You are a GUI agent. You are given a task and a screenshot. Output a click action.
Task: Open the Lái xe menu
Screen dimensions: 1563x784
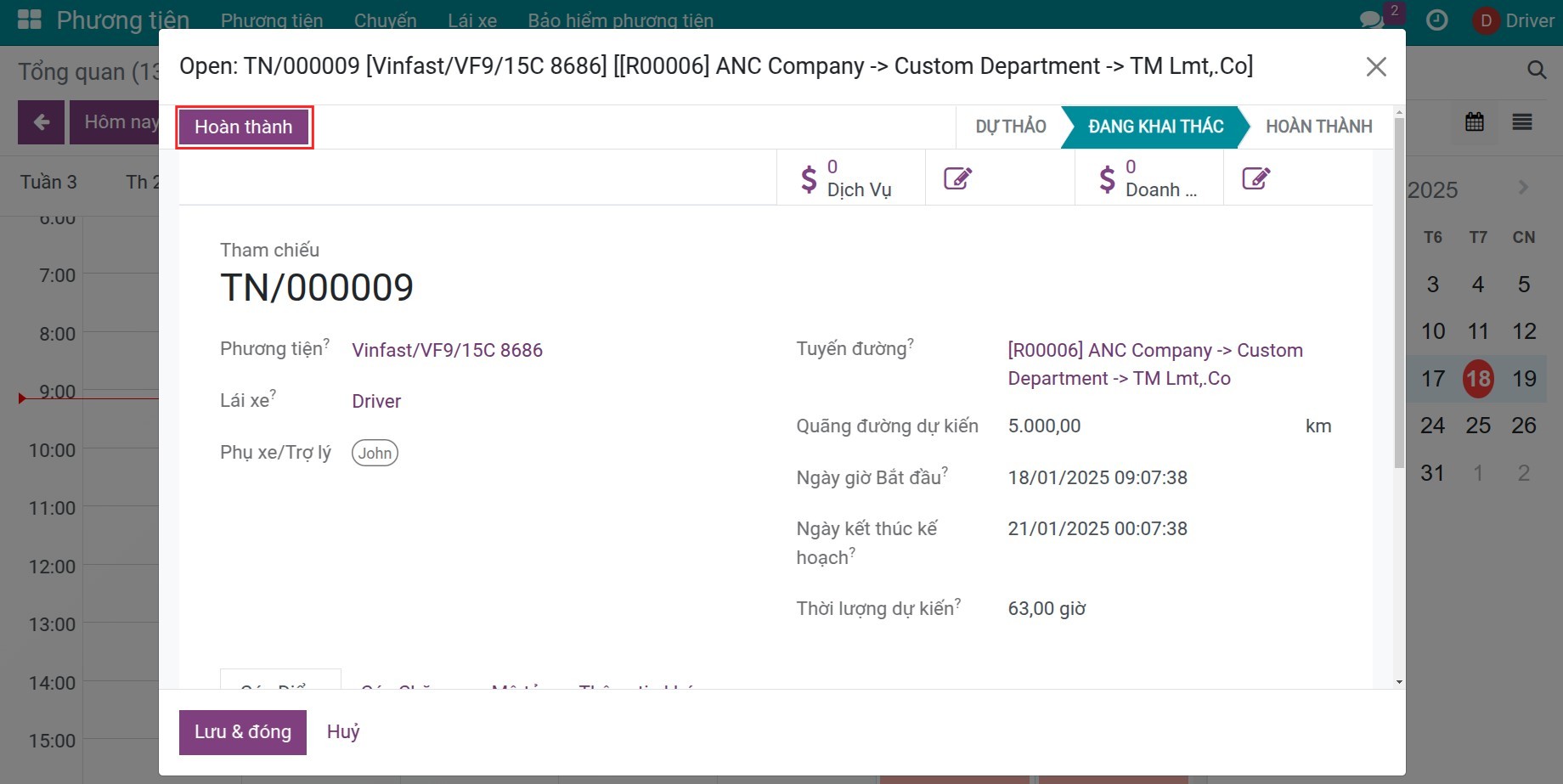coord(472,20)
